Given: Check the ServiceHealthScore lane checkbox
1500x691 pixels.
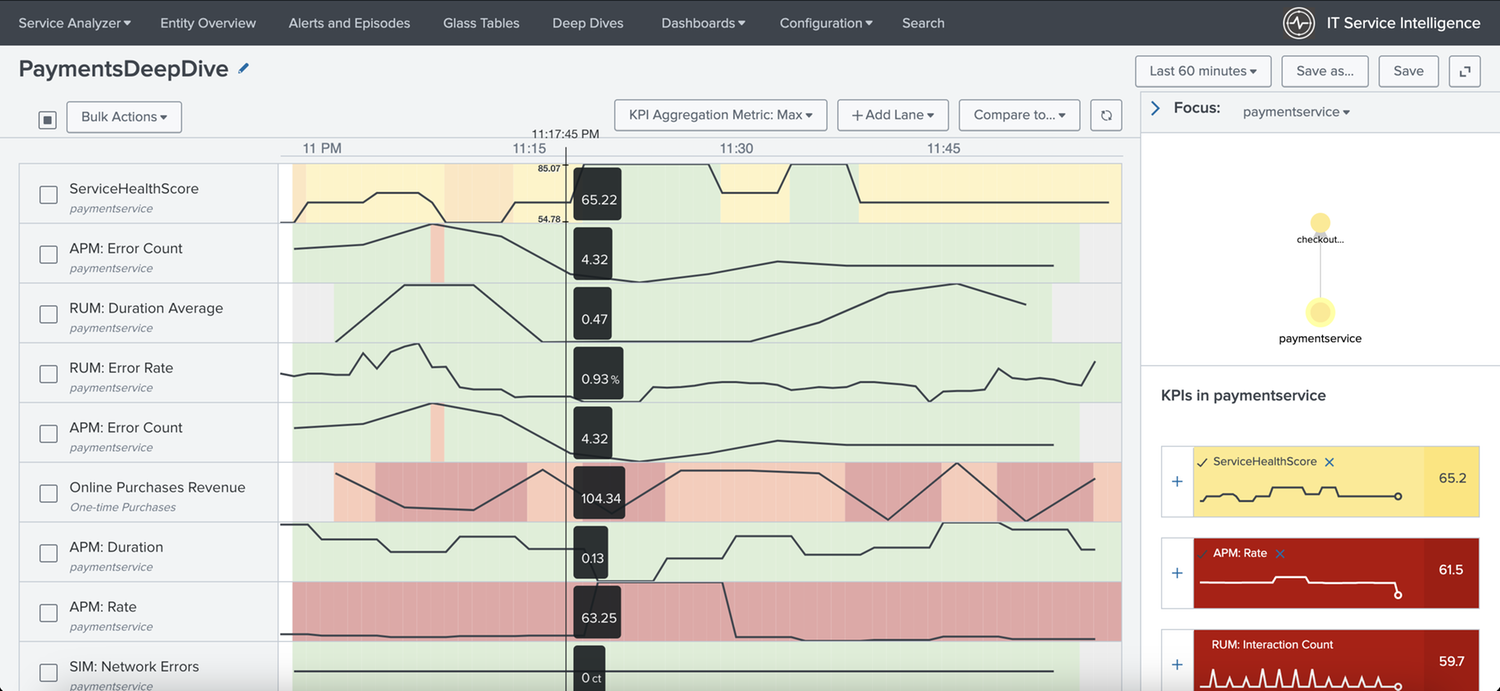Looking at the screenshot, I should pyautogui.click(x=48, y=195).
